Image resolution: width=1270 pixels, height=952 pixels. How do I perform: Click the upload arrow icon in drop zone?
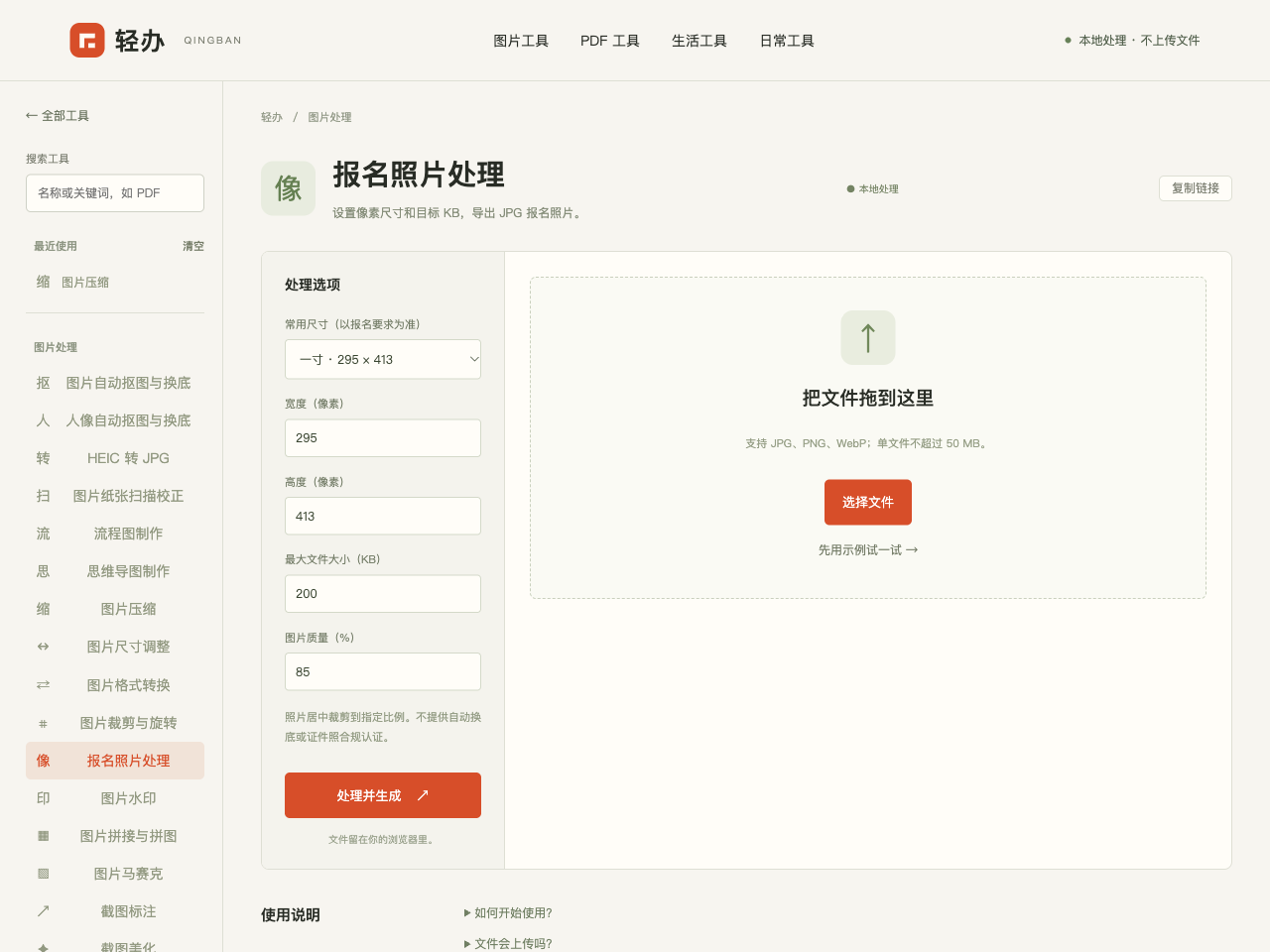coord(868,337)
